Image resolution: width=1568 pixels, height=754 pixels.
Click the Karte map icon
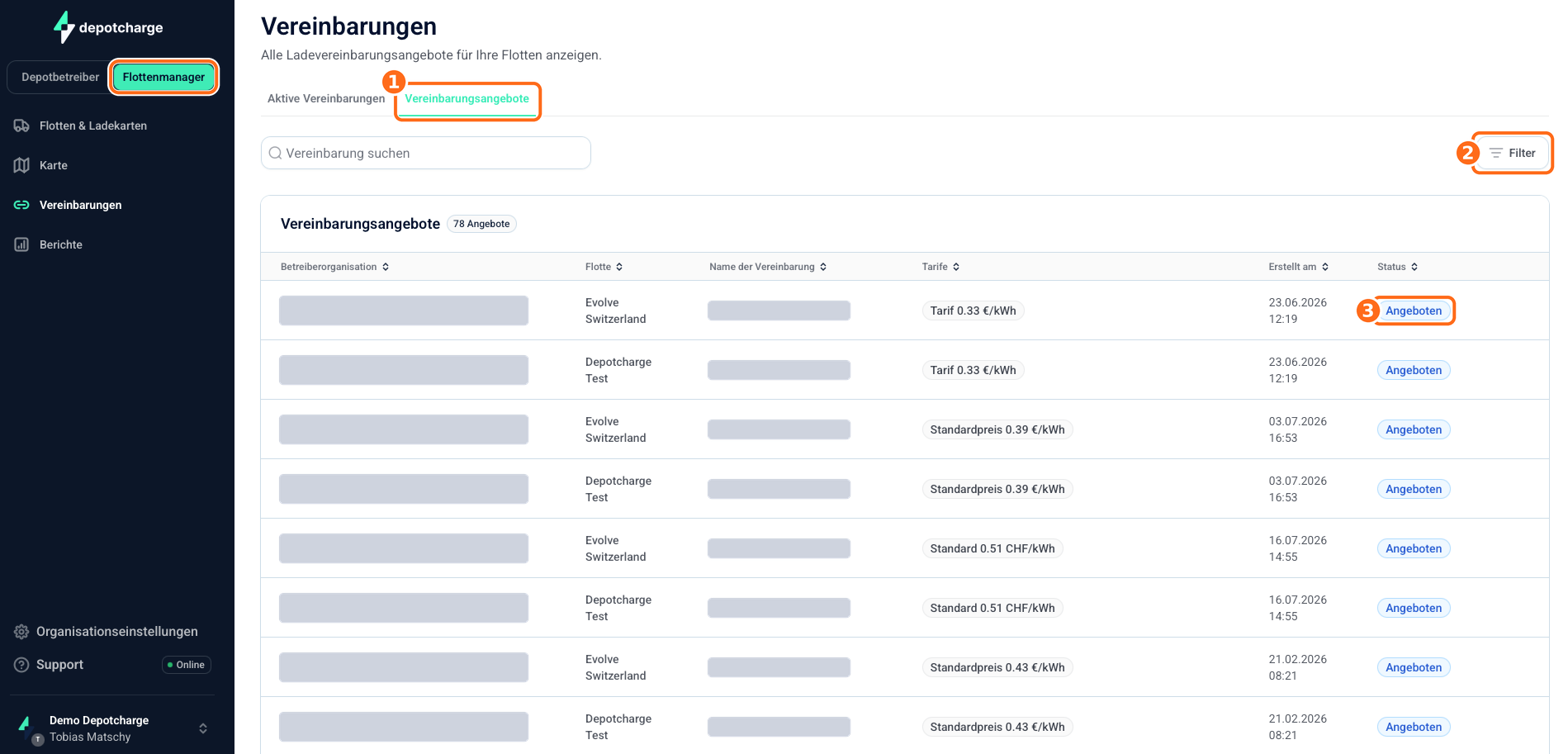click(21, 165)
